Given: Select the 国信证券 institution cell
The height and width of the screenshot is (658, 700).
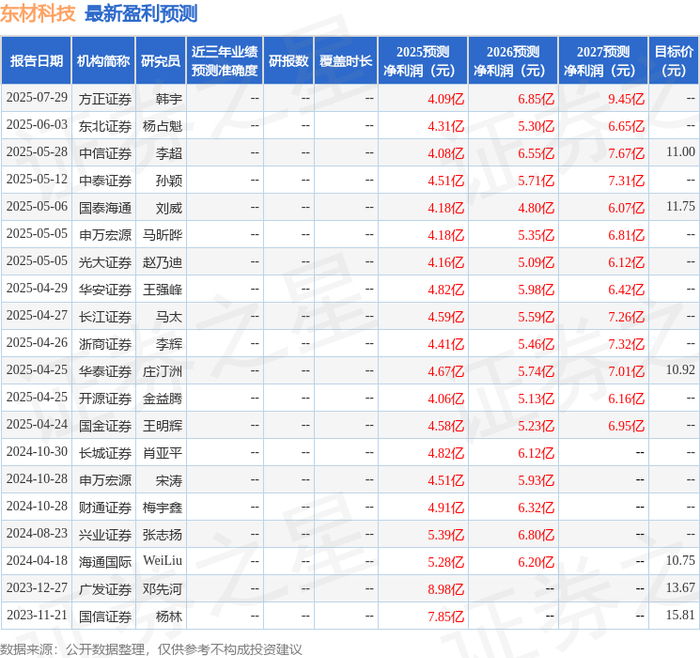Looking at the screenshot, I should click(105, 616).
